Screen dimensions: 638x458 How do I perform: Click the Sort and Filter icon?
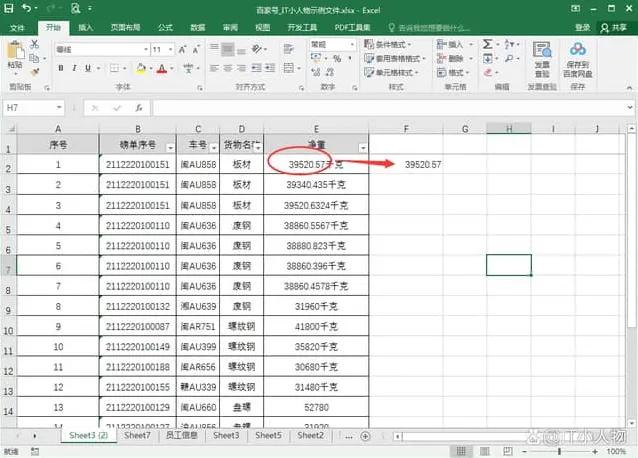509,44
